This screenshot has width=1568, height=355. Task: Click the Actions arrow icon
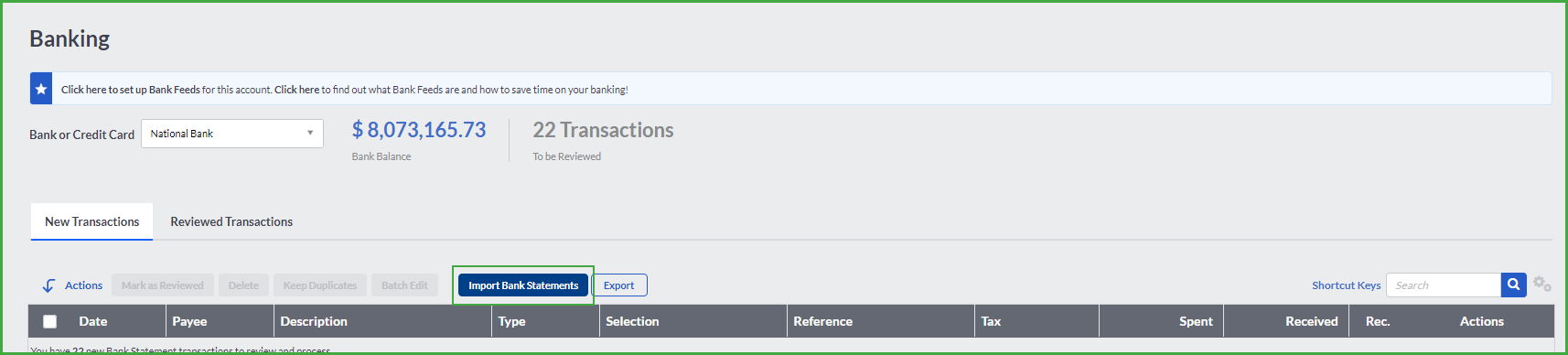tap(48, 285)
